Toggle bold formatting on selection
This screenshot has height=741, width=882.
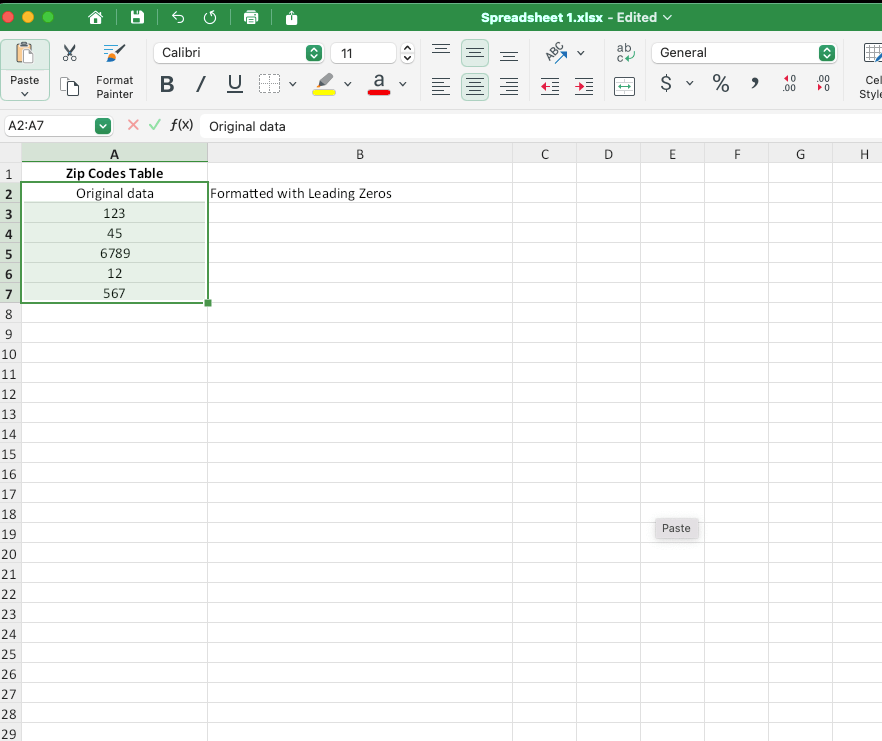pyautogui.click(x=166, y=84)
